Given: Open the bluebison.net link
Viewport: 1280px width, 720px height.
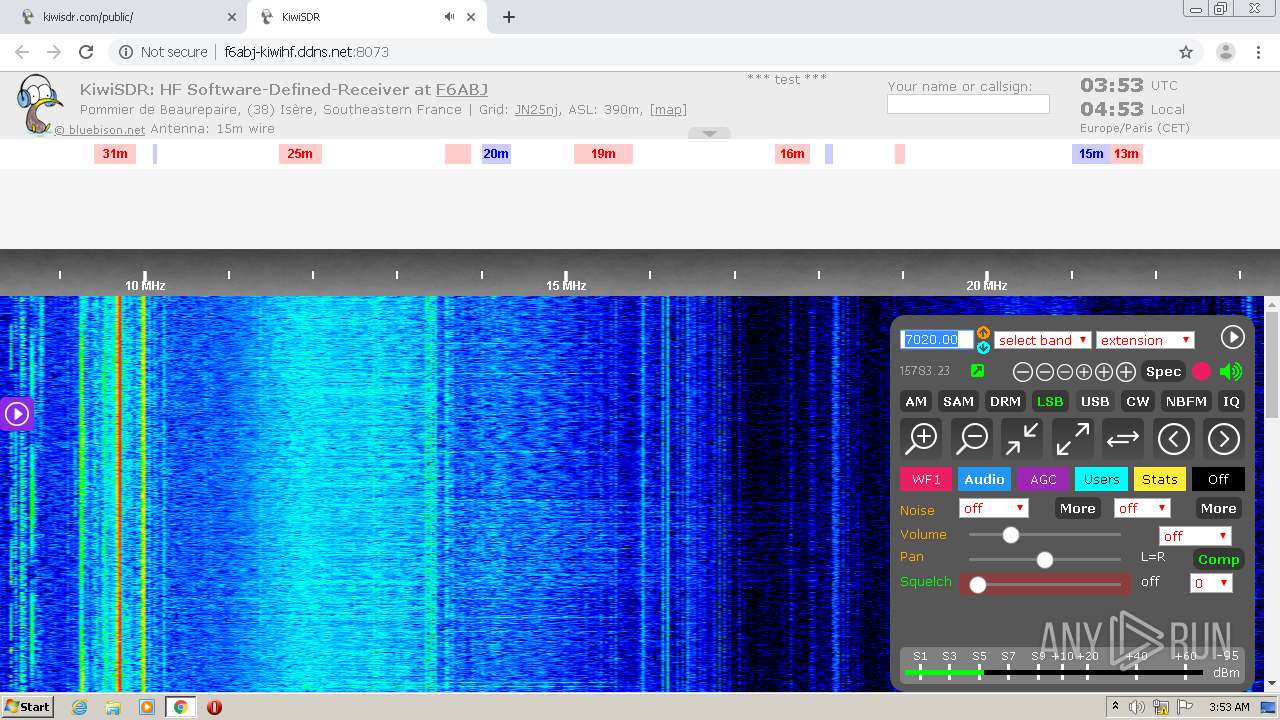Looking at the screenshot, I should click(100, 130).
